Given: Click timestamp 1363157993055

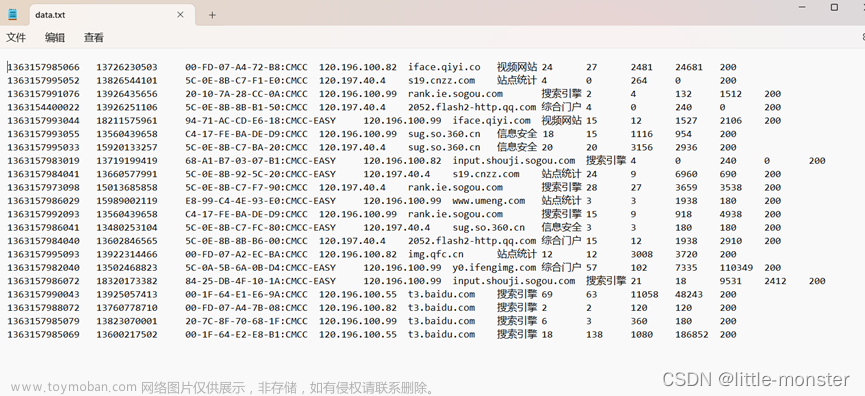Looking at the screenshot, I should tap(44, 134).
